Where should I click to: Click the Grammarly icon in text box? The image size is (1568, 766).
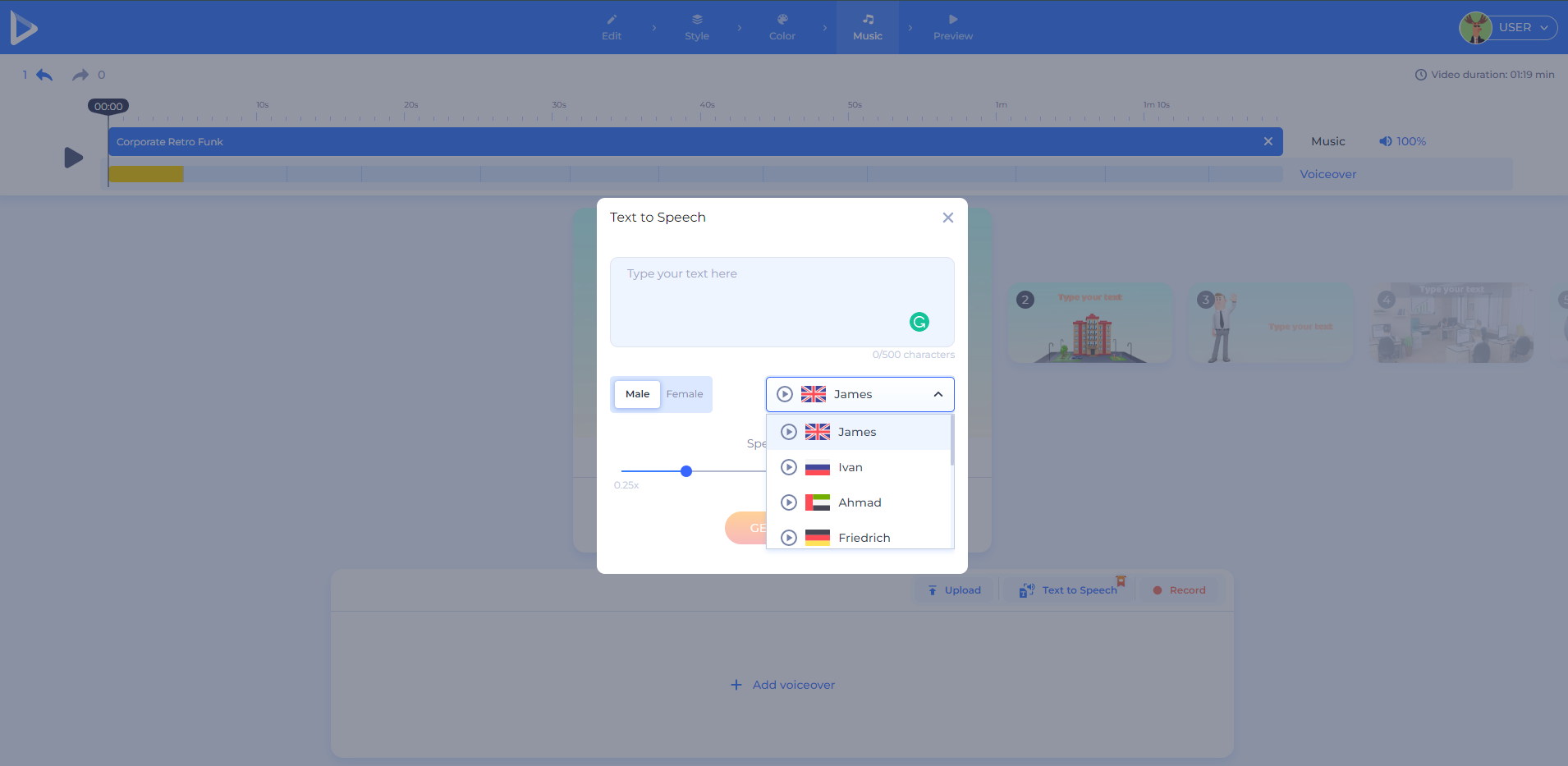[919, 323]
